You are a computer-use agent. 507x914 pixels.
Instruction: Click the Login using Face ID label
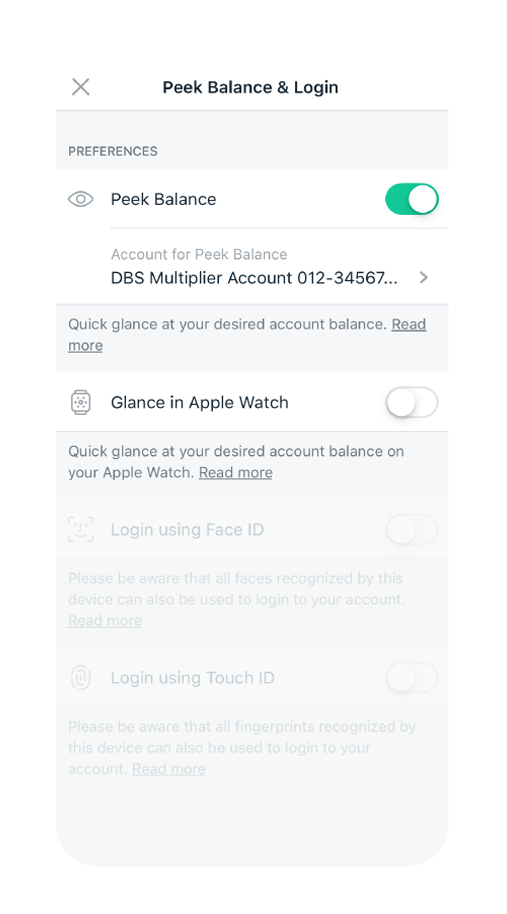coord(187,529)
